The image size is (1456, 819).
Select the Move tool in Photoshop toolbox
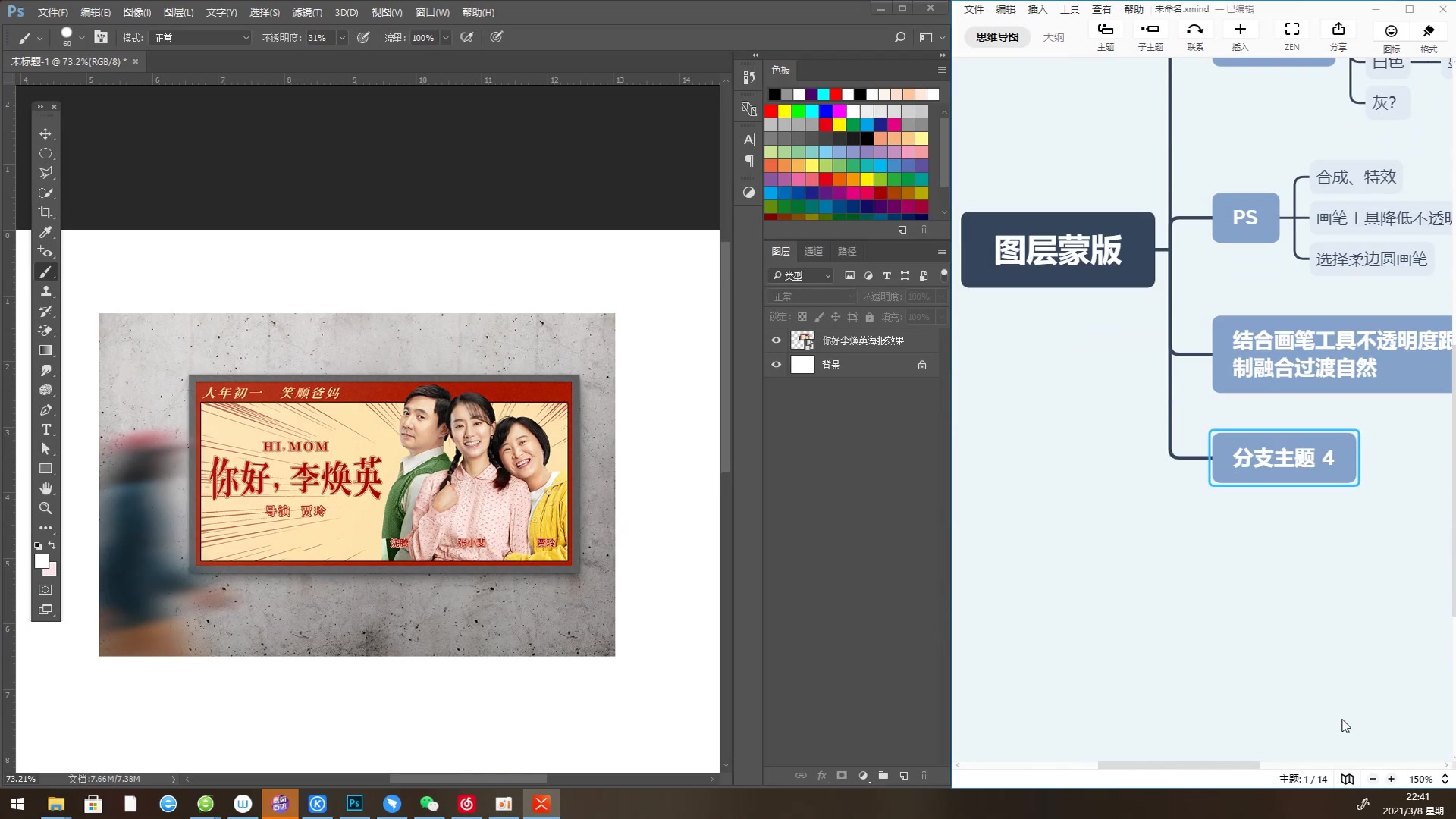[45, 134]
